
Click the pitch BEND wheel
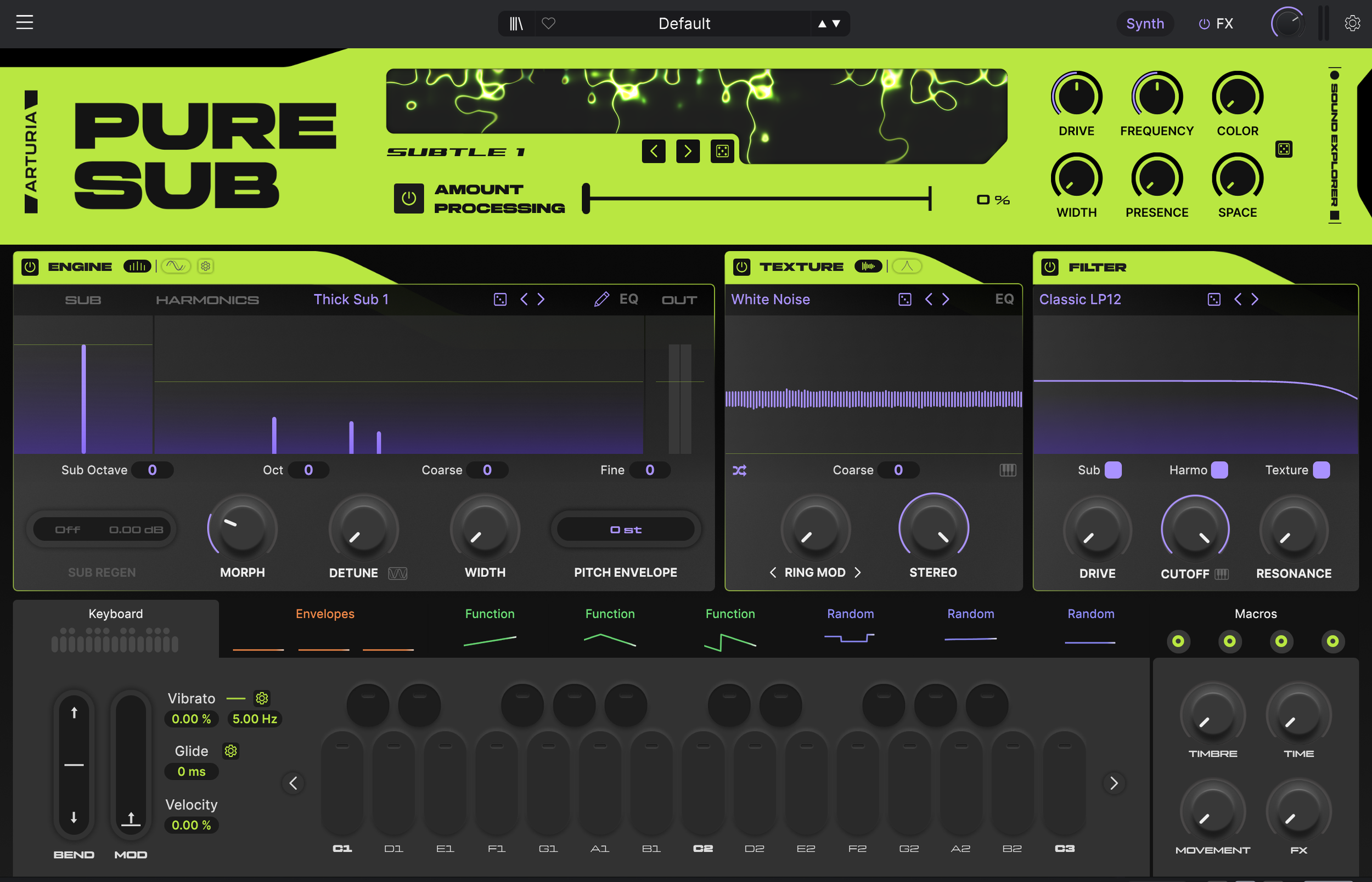click(x=74, y=765)
